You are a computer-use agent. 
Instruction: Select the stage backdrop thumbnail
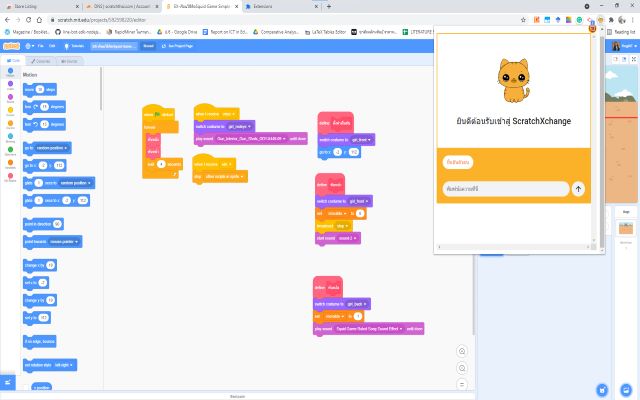coord(626,229)
